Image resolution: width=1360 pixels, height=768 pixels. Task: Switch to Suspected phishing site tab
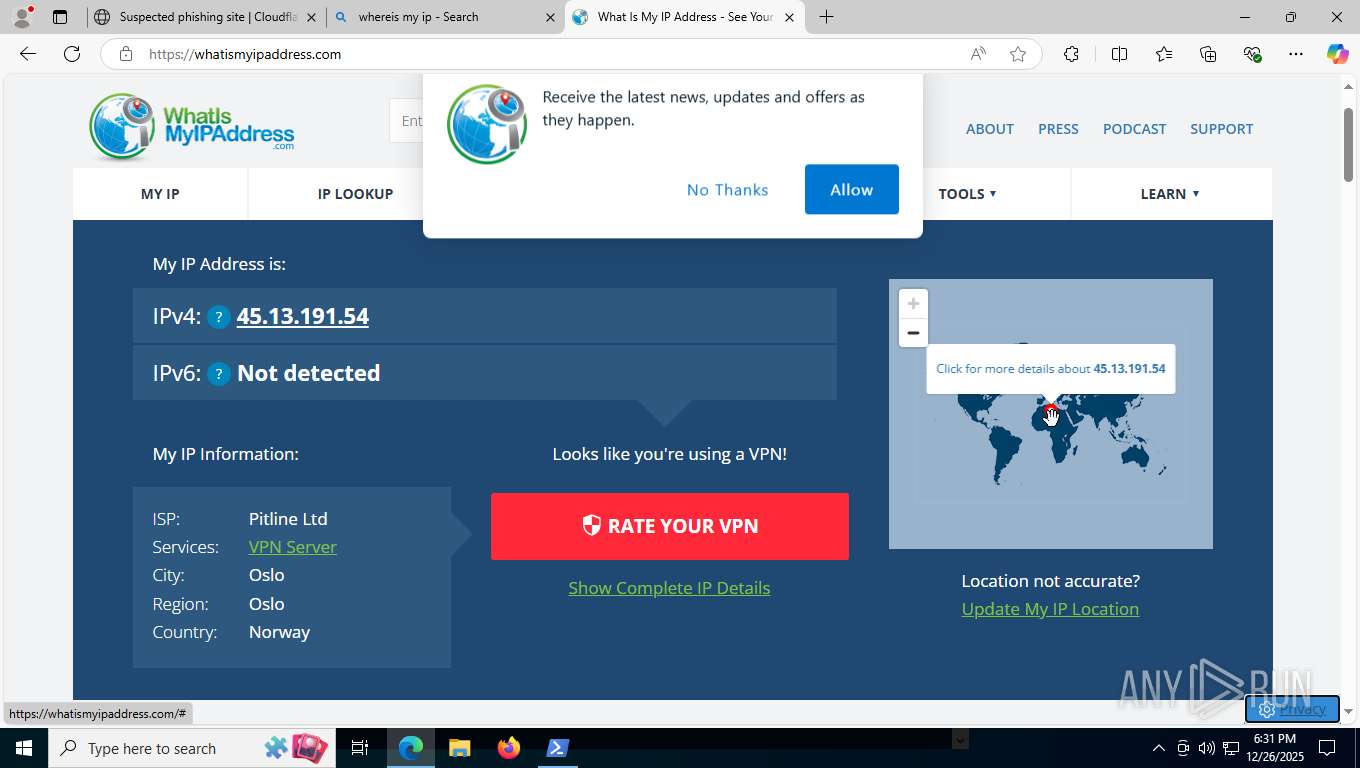[x=206, y=17]
